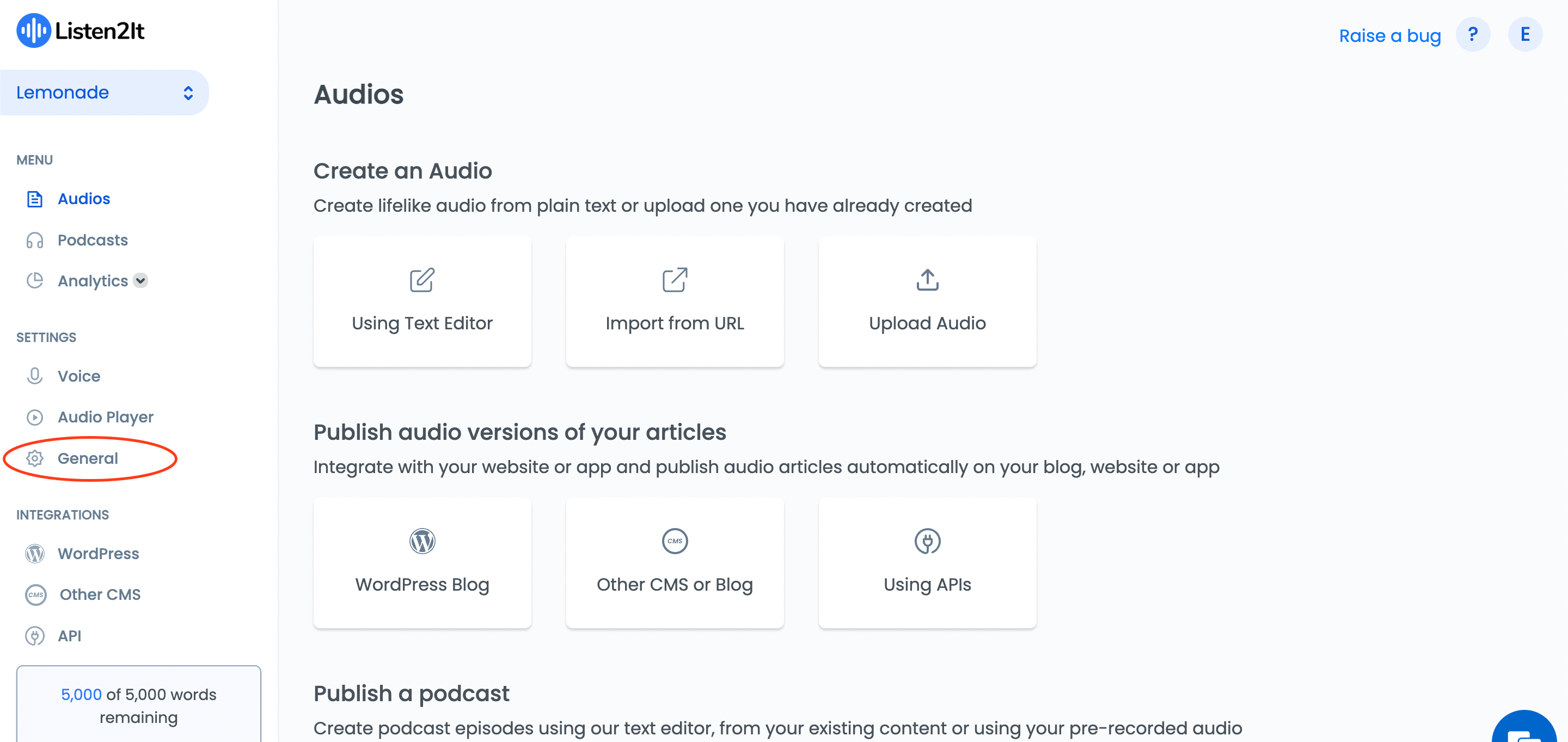Select the Other CMS or Blog card
The width and height of the screenshot is (1568, 742).
pos(675,562)
